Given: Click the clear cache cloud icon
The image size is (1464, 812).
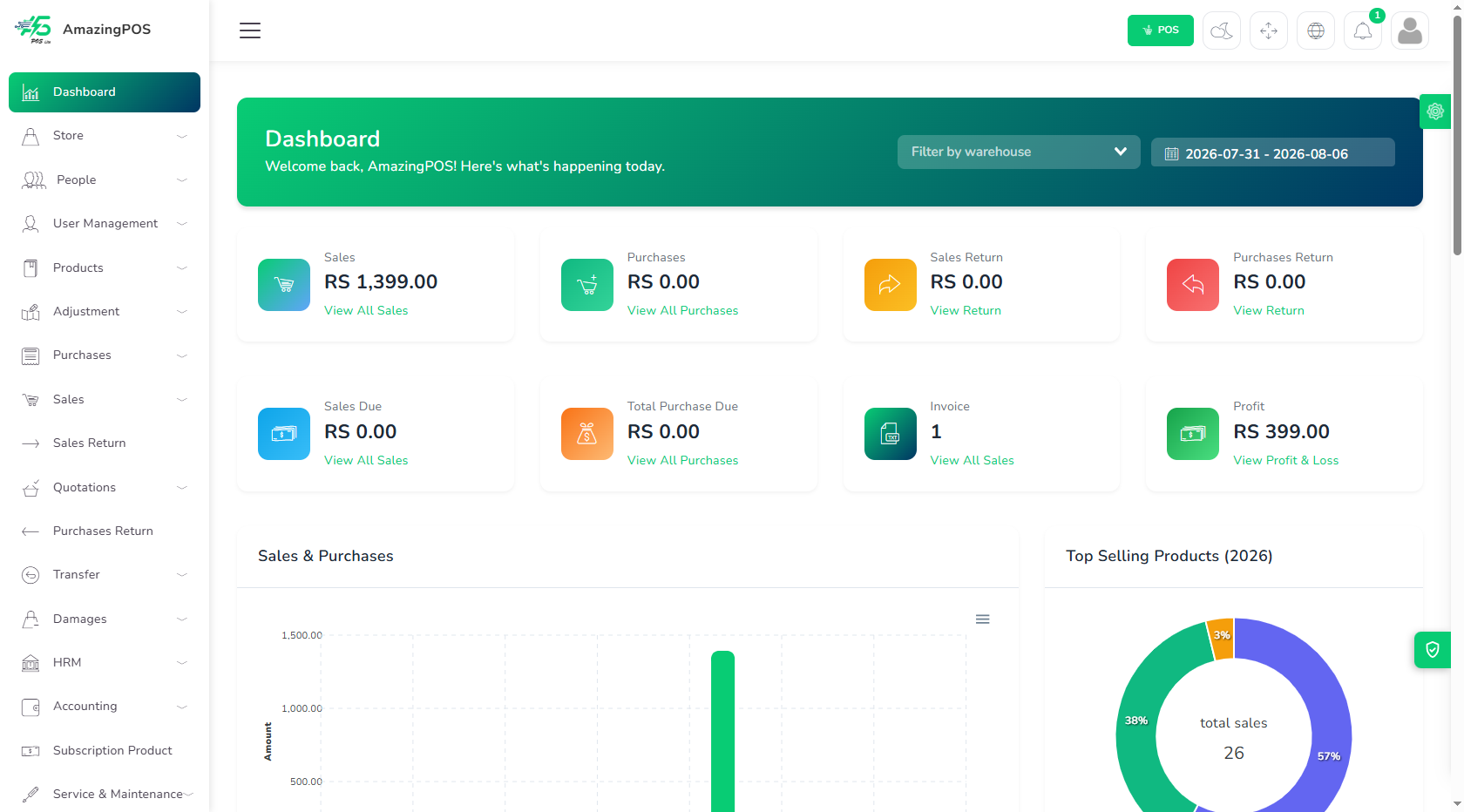Looking at the screenshot, I should 1222,30.
